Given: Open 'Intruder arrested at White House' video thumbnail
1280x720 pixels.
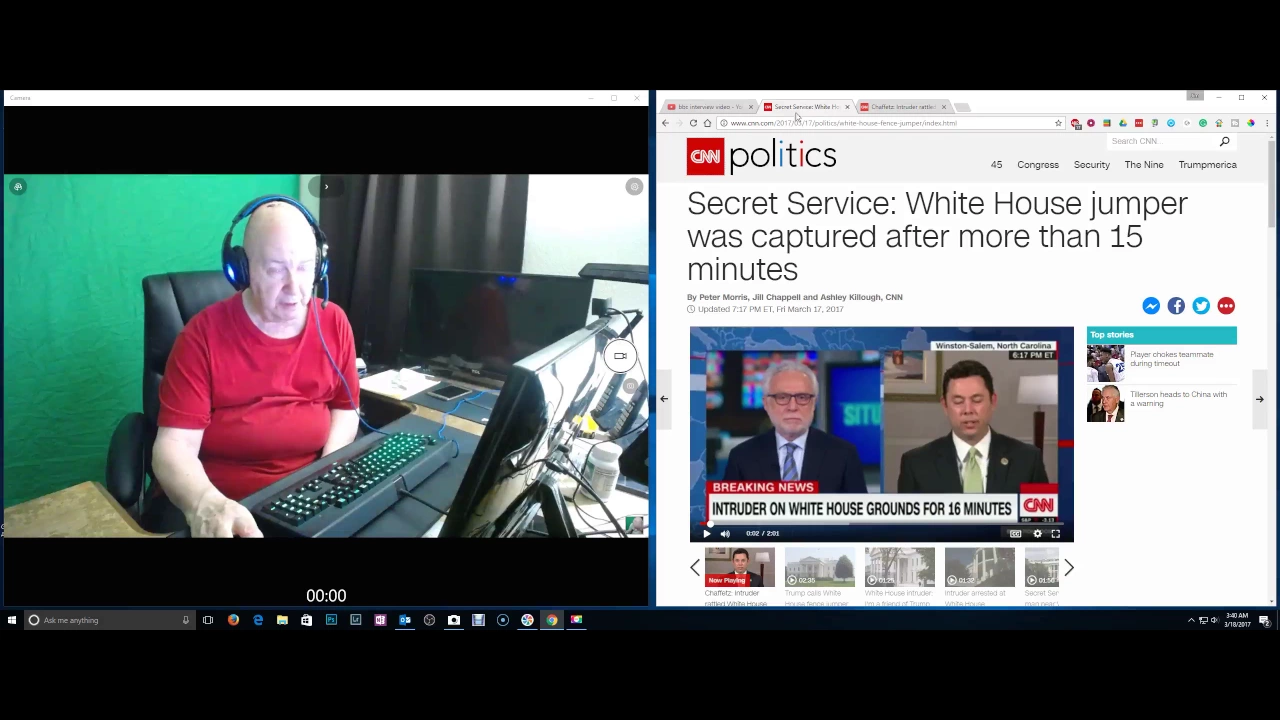Looking at the screenshot, I should (x=979, y=567).
